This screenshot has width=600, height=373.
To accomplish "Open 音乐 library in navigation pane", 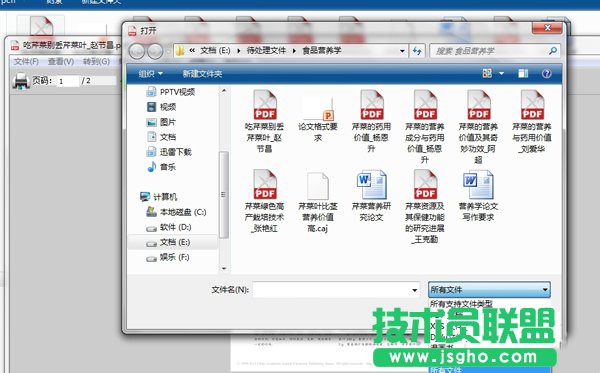I will coord(161,167).
